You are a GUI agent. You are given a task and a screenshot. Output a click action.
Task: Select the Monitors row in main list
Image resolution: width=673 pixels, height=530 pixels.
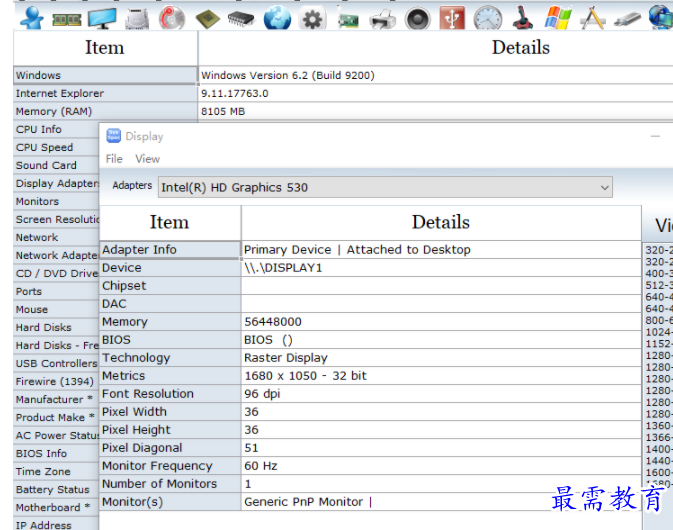coord(56,201)
